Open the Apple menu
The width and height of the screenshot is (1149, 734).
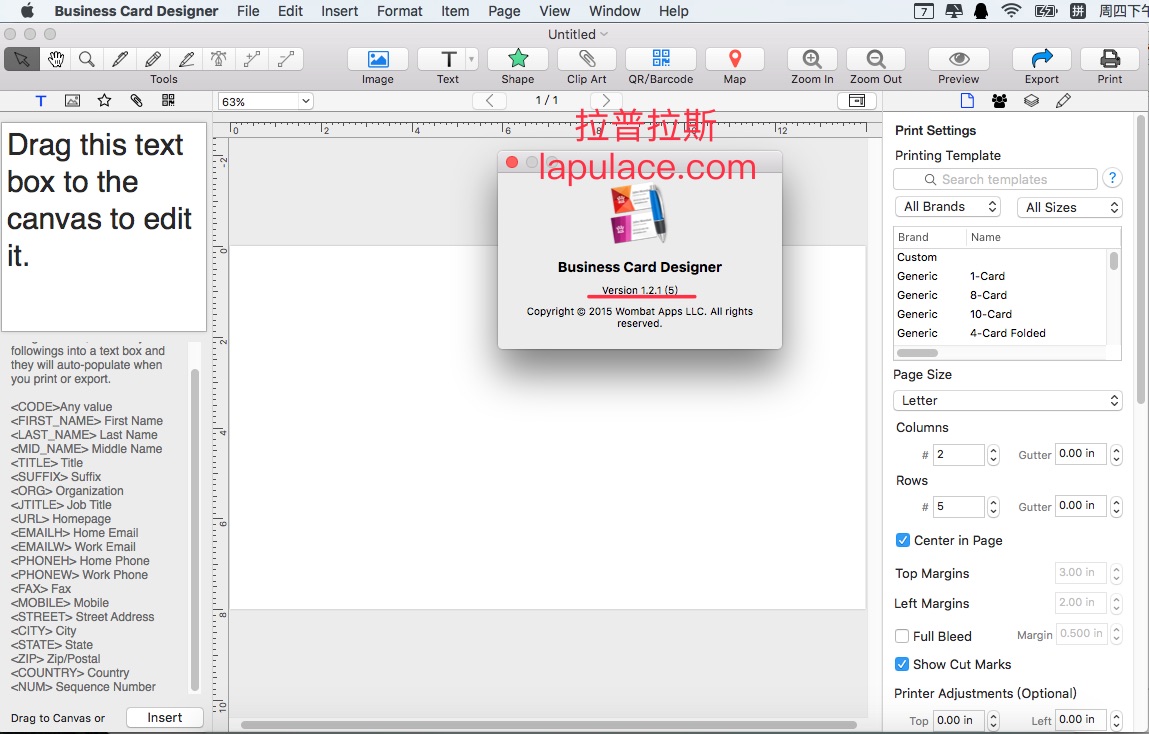(28, 11)
